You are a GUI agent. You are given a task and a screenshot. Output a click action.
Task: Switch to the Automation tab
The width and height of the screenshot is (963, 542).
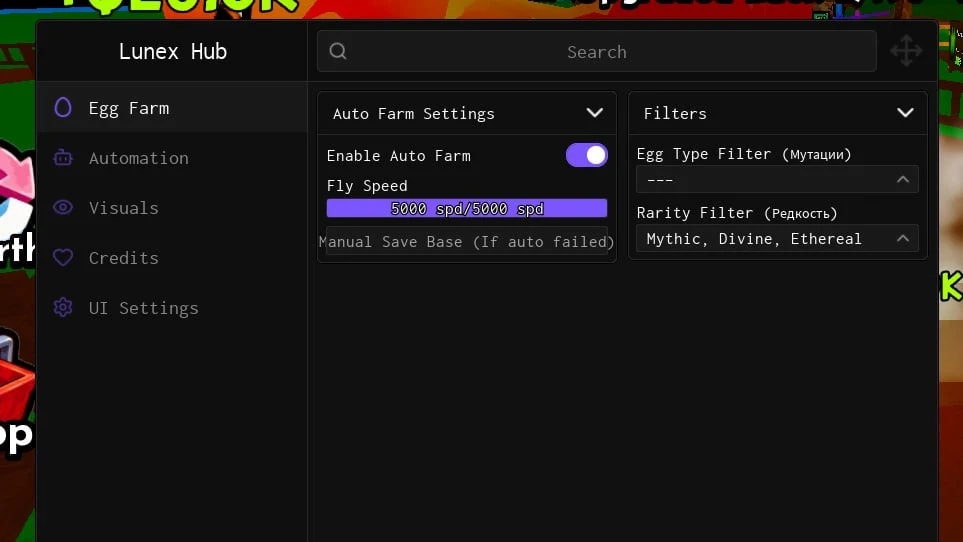172,158
